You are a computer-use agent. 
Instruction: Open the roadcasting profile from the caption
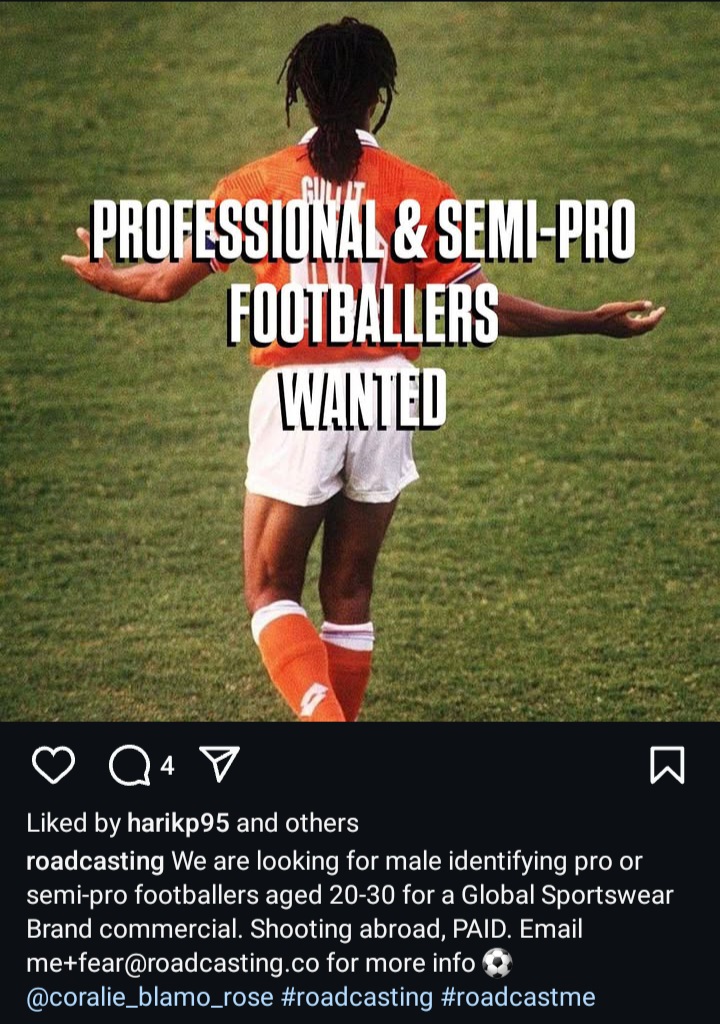coord(95,861)
